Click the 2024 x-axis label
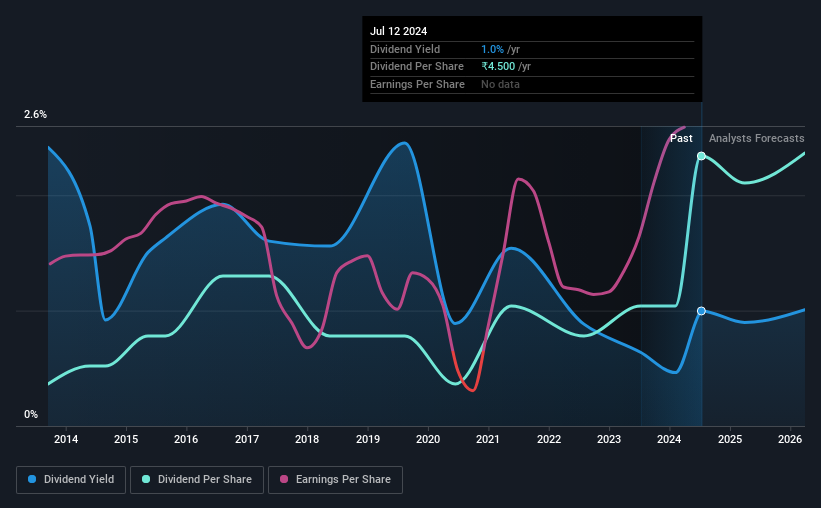Image resolution: width=821 pixels, height=508 pixels. pos(669,439)
